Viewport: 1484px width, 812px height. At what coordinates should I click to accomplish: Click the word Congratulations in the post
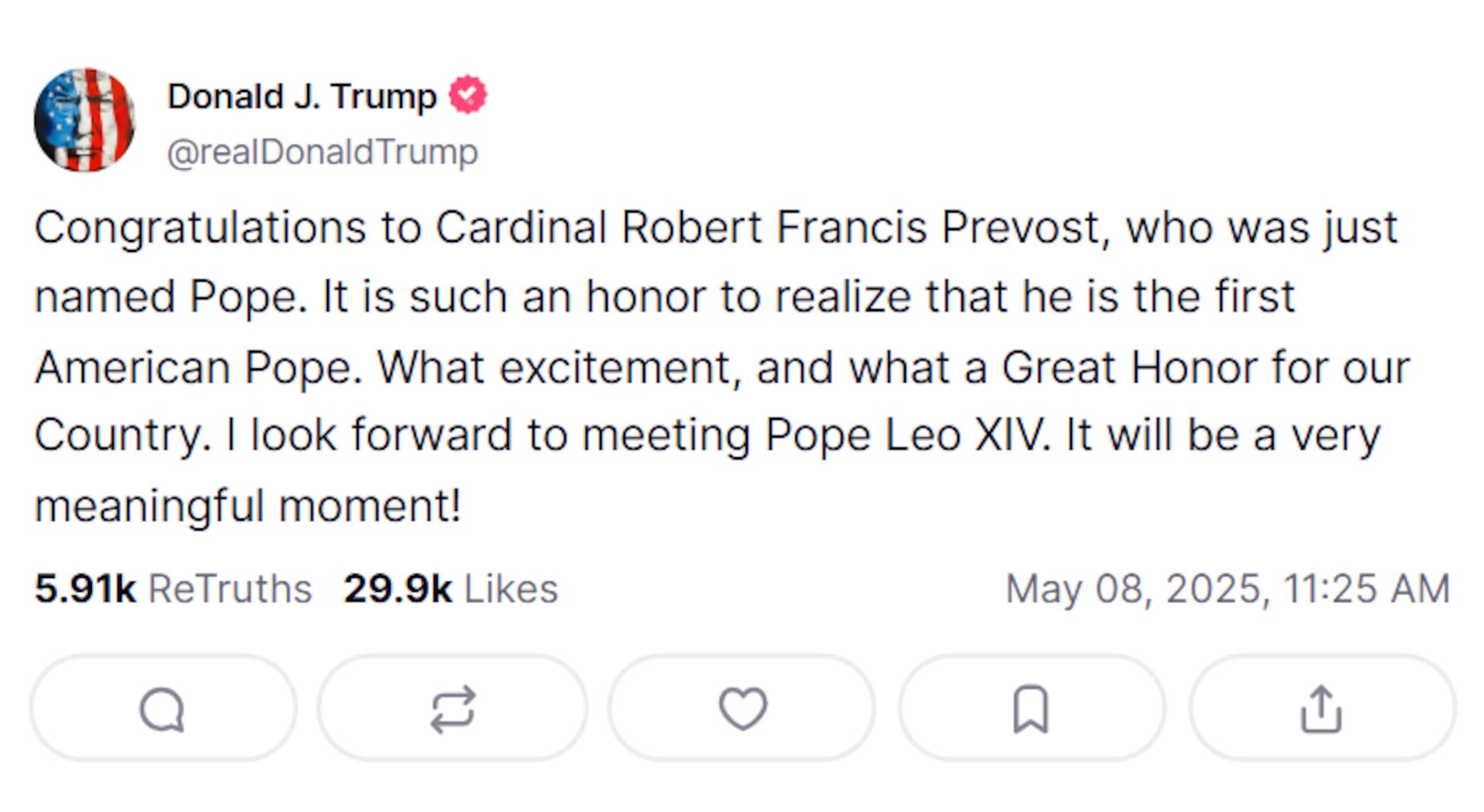coord(200,229)
